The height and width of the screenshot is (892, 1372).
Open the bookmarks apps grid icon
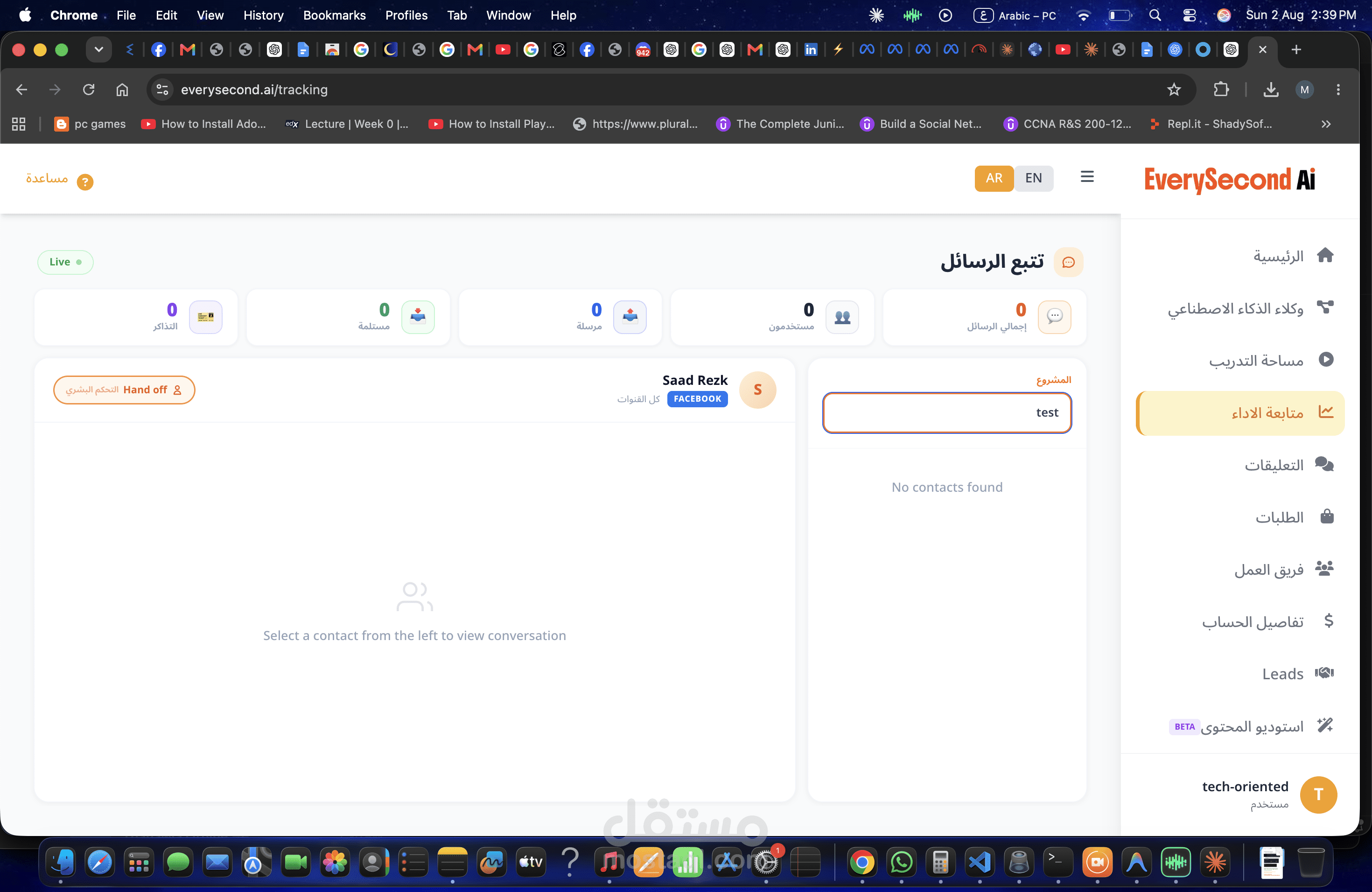[x=19, y=124]
